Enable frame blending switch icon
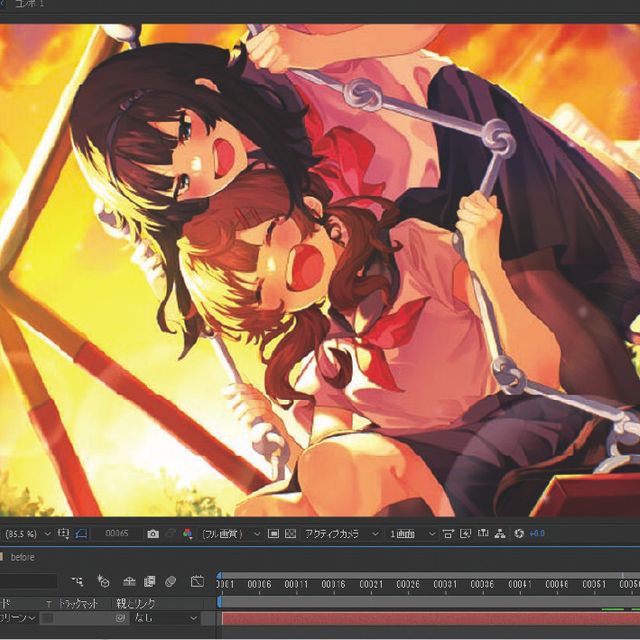This screenshot has height=640, width=640. click(150, 581)
